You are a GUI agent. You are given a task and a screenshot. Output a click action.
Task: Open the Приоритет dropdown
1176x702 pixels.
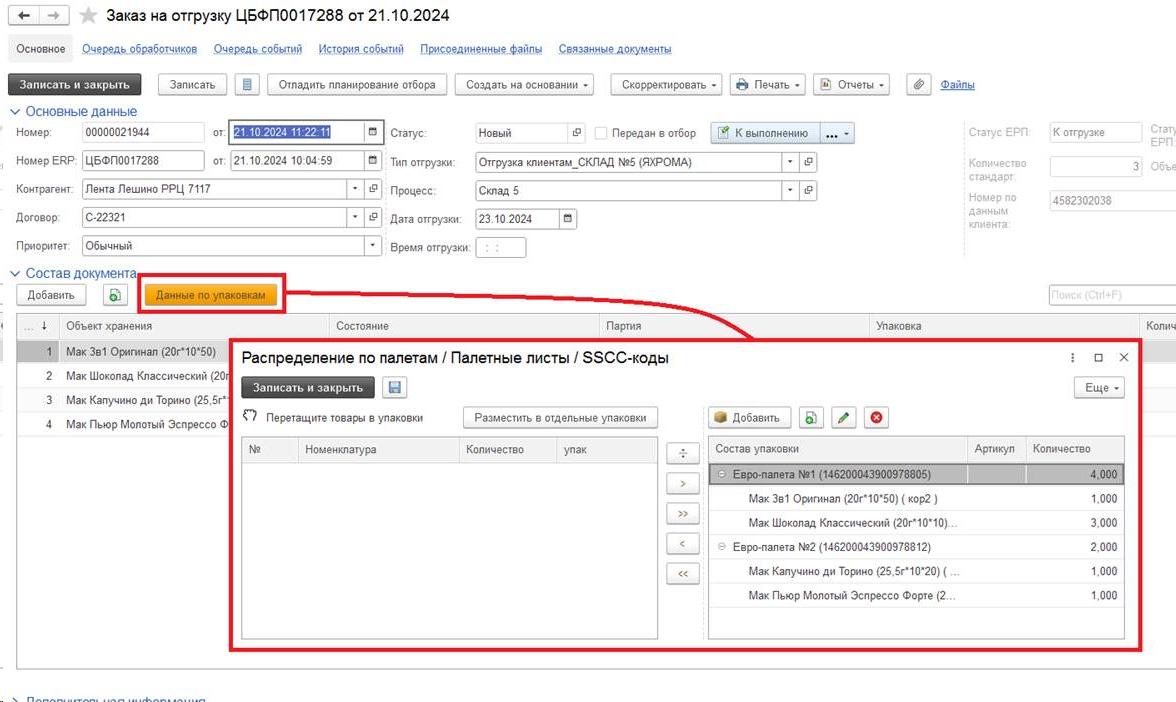tap(372, 245)
